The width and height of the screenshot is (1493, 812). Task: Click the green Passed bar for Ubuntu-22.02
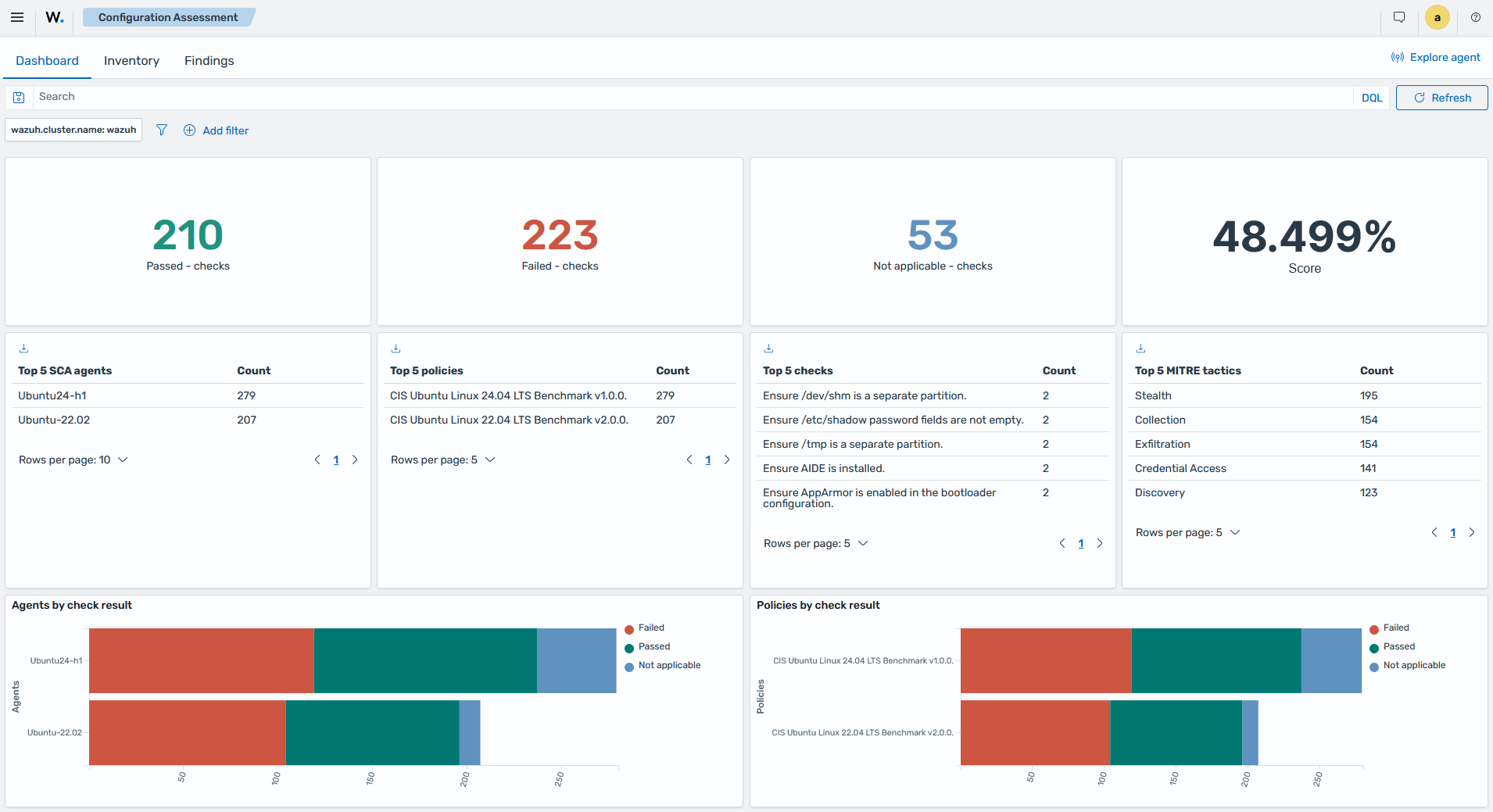coord(373,732)
